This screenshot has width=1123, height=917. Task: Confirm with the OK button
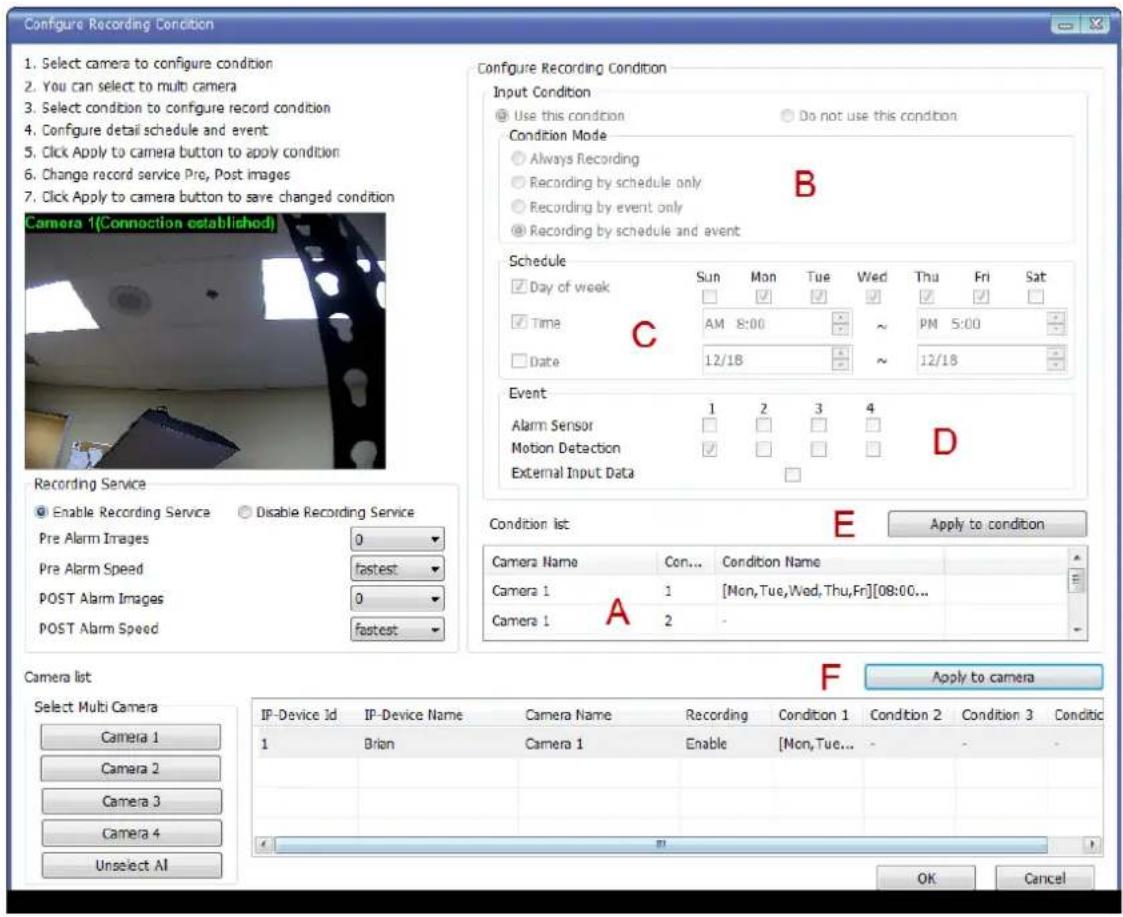point(926,878)
